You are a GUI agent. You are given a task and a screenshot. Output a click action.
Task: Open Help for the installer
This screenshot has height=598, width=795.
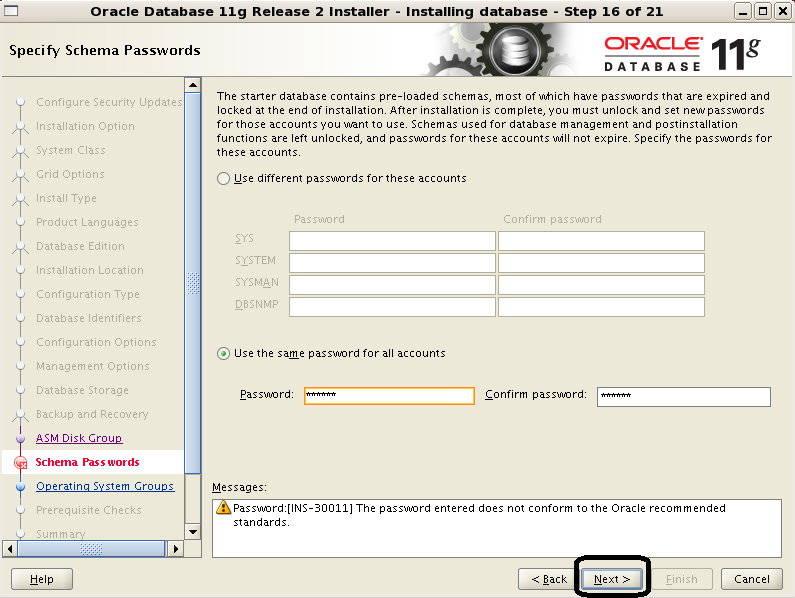tap(42, 579)
